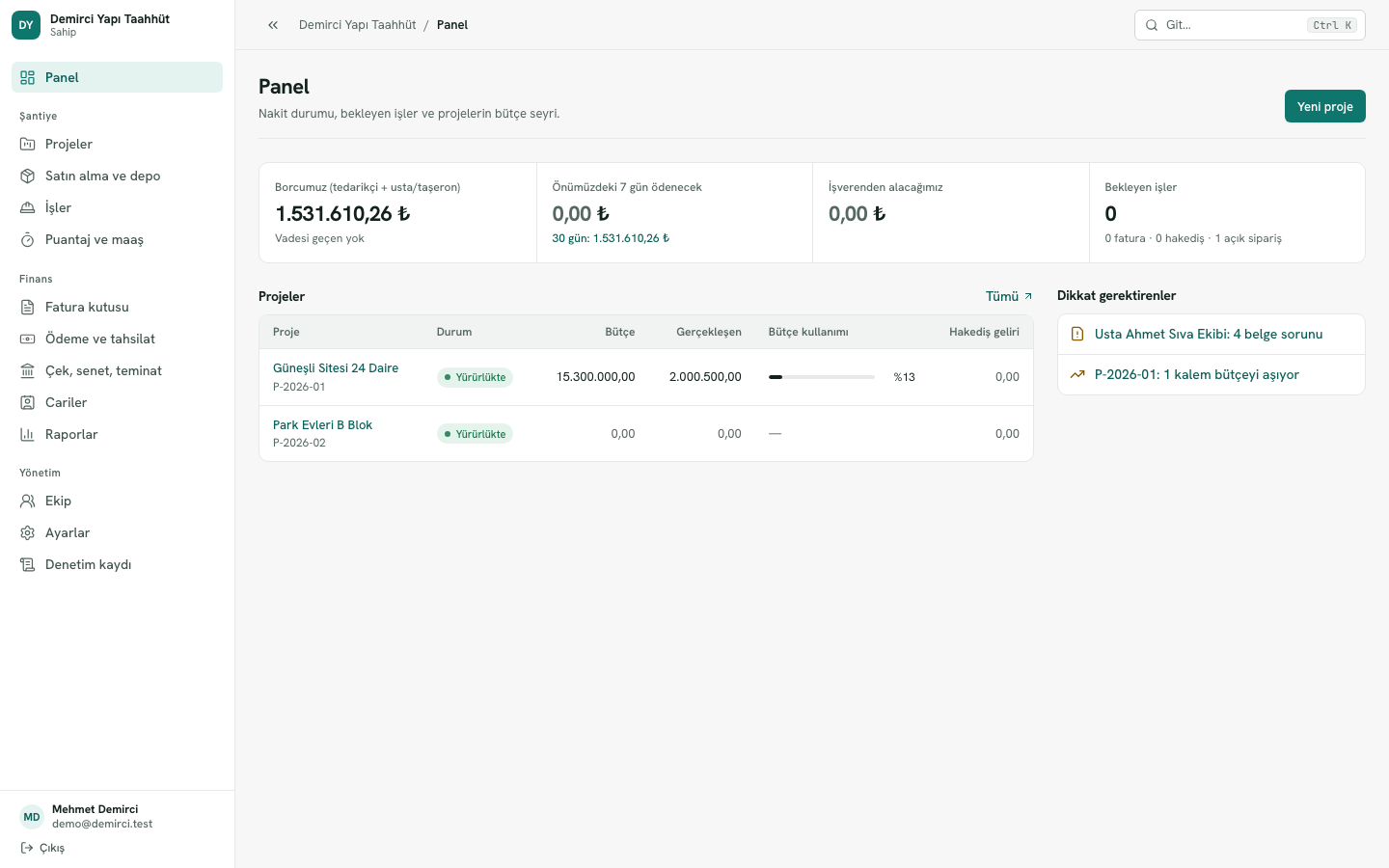Focus the Git... search field
The height and width of the screenshot is (868, 1389).
click(x=1250, y=25)
